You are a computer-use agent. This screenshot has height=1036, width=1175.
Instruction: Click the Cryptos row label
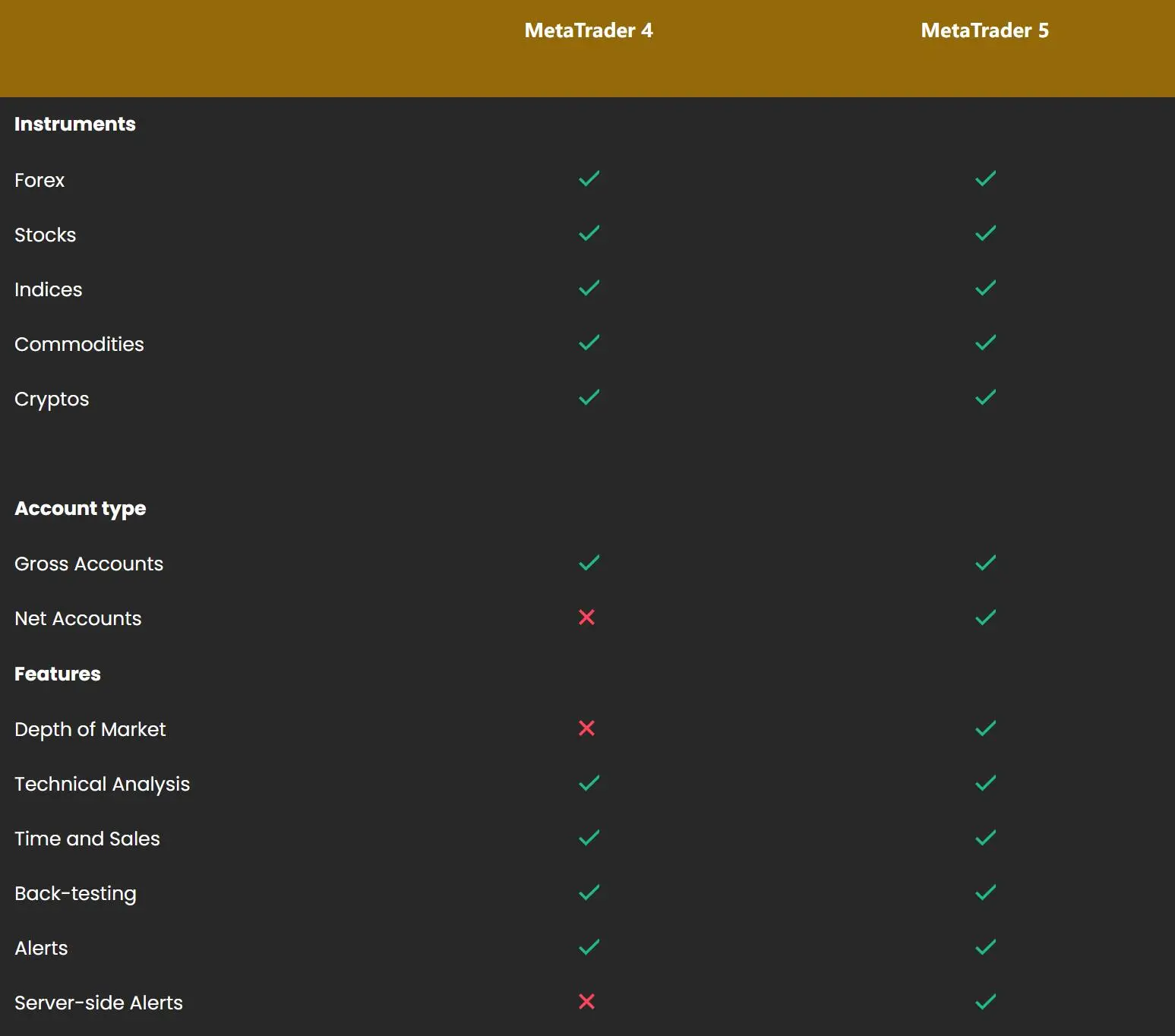pyautogui.click(x=52, y=400)
